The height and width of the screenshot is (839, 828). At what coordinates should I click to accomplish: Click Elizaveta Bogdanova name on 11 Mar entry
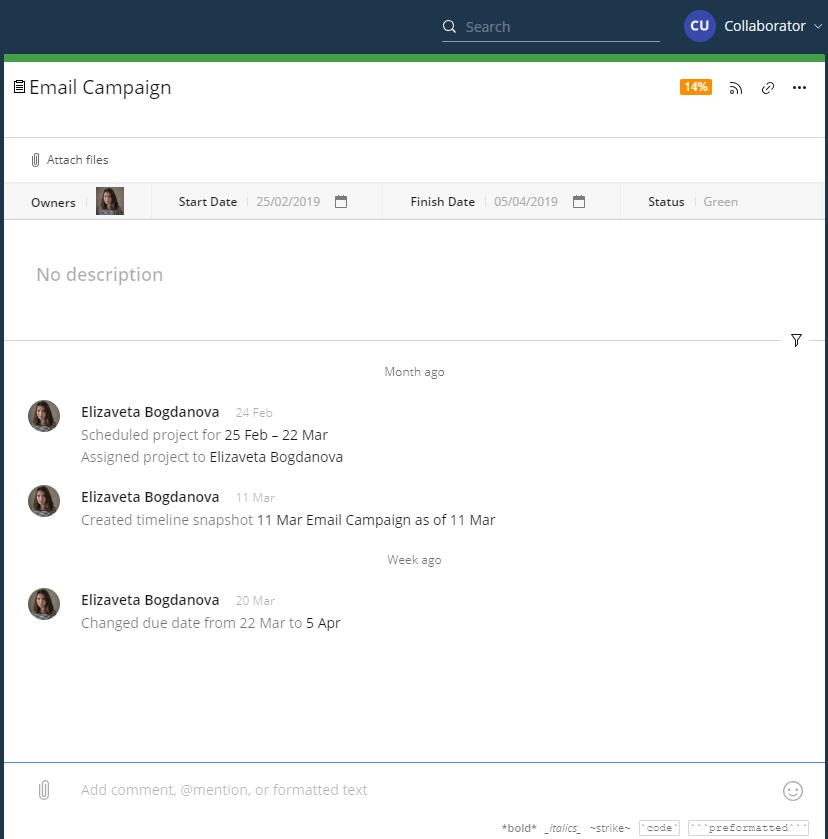150,497
